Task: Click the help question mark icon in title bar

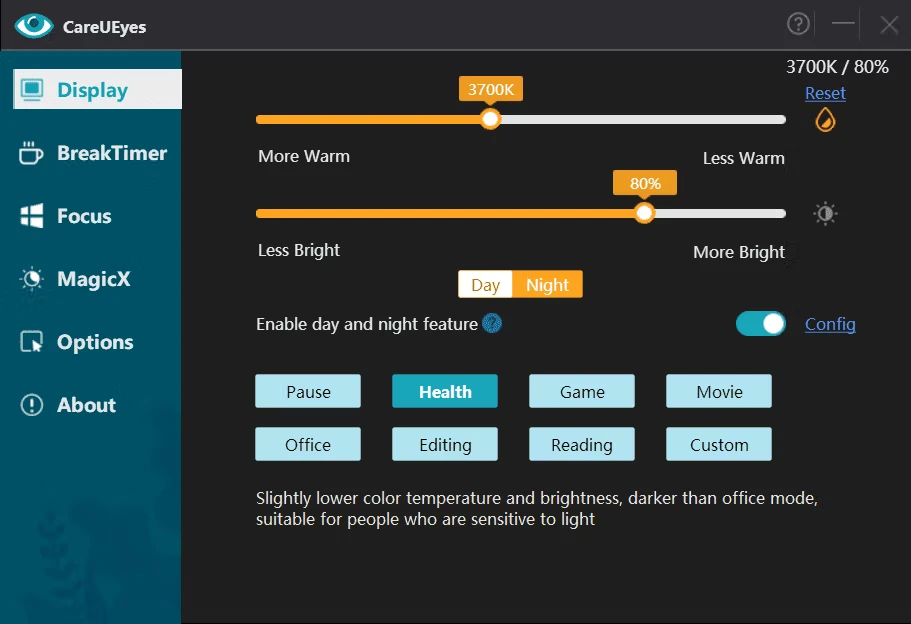Action: click(798, 24)
